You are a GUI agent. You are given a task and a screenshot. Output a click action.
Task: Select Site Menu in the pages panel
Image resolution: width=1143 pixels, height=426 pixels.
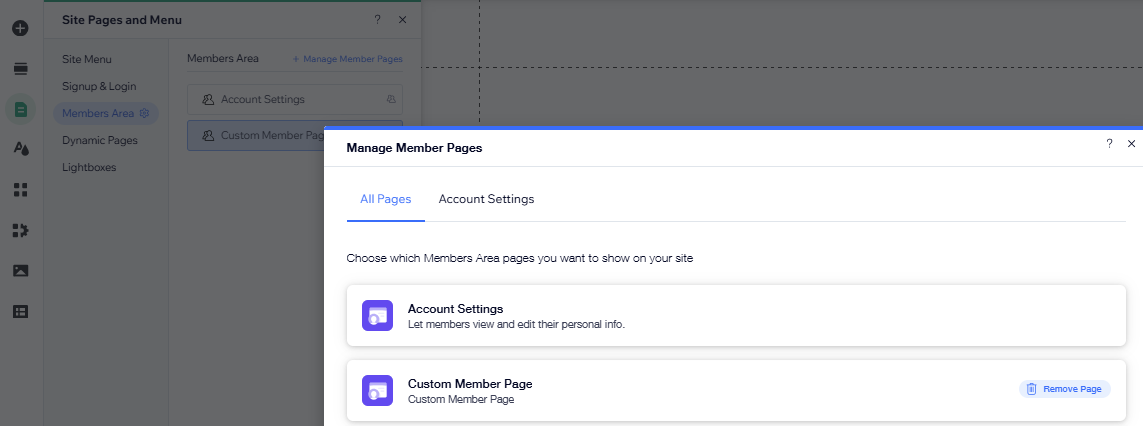87,60
